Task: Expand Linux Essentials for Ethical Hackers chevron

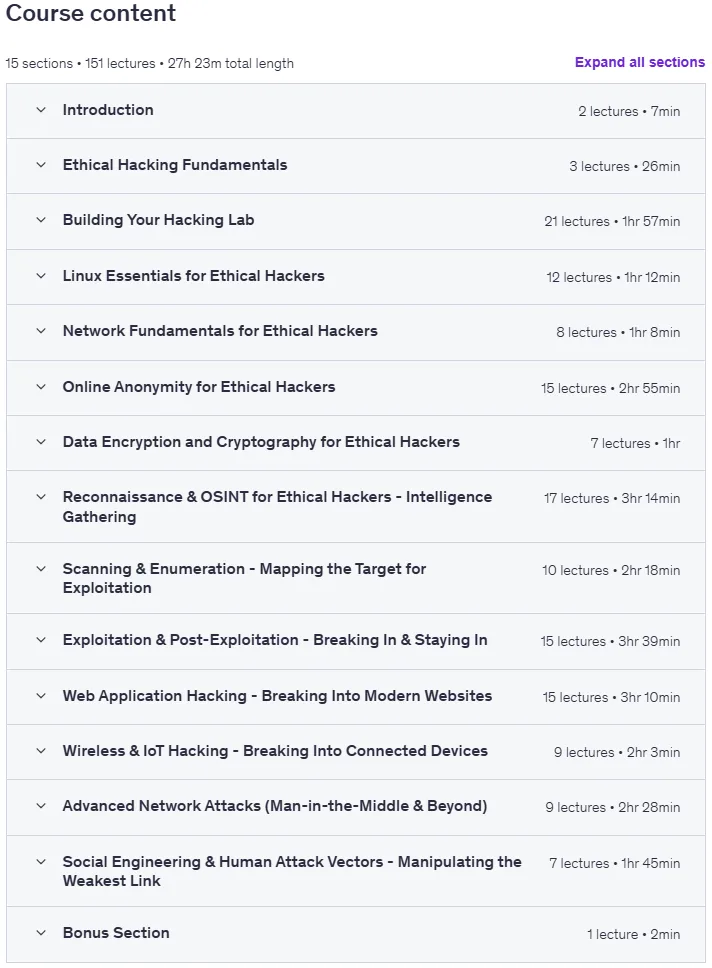Action: tap(41, 276)
